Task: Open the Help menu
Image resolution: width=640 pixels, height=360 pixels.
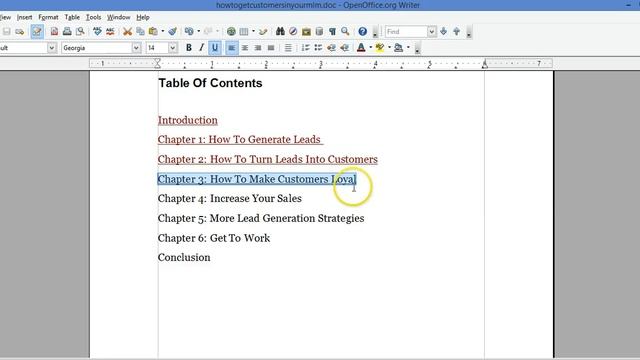Action: tap(142, 17)
